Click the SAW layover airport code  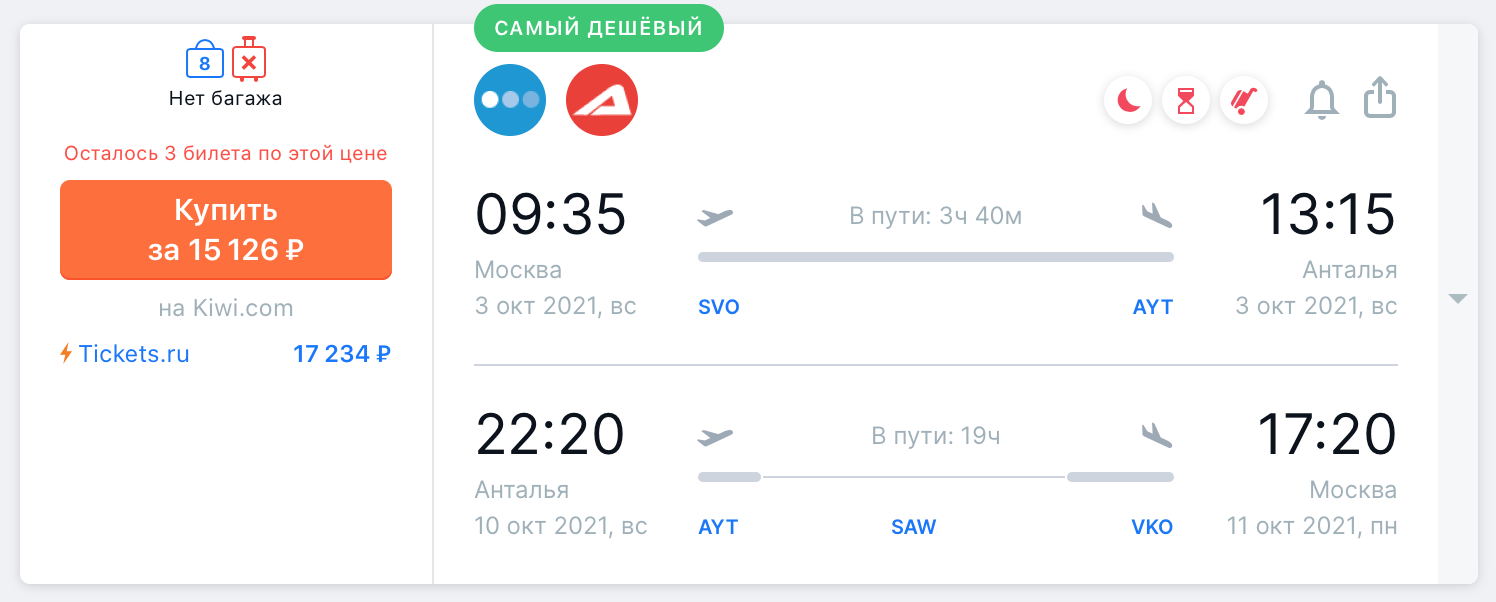point(914,527)
